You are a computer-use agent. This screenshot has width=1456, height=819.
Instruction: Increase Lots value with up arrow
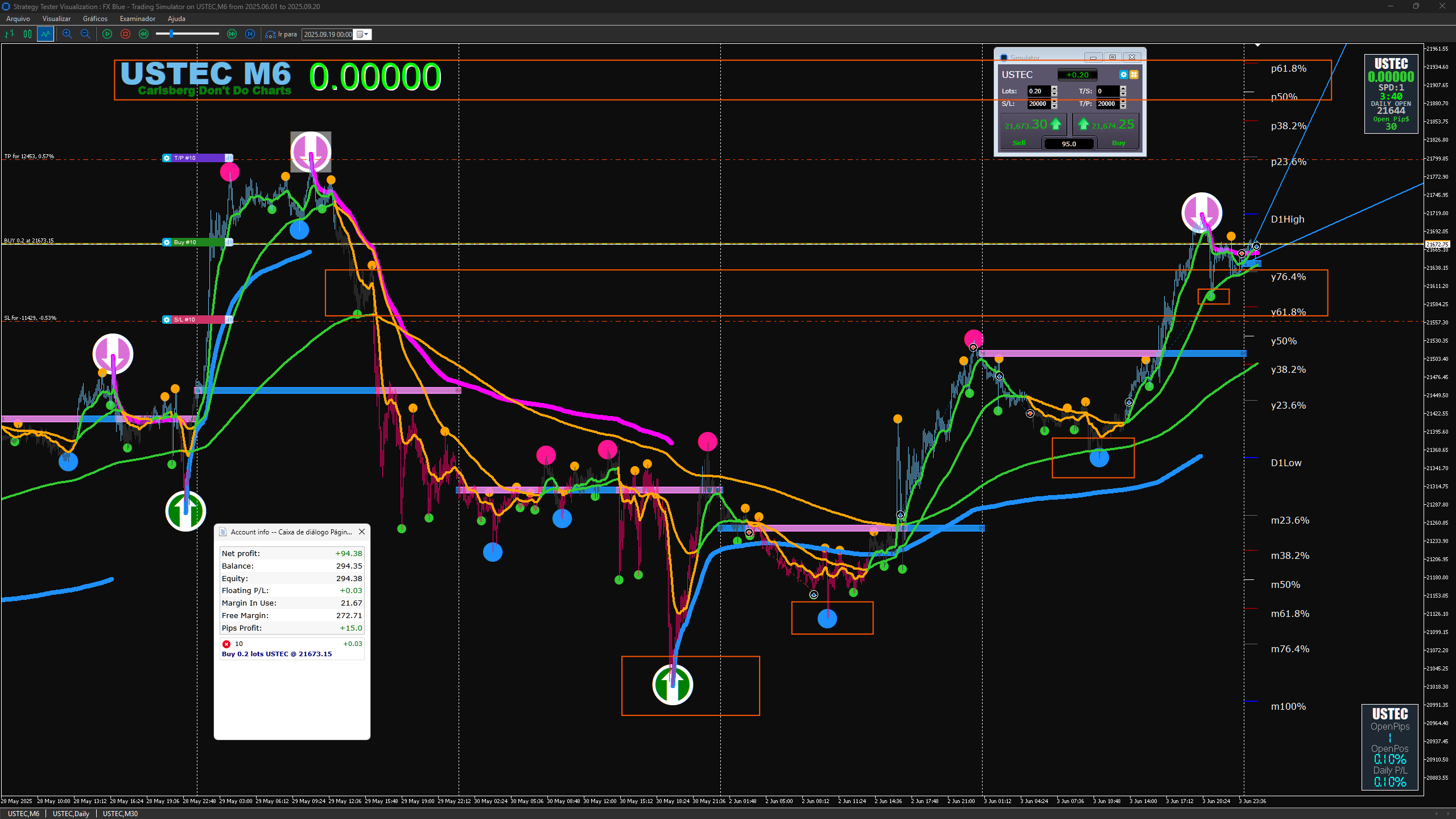1054,88
